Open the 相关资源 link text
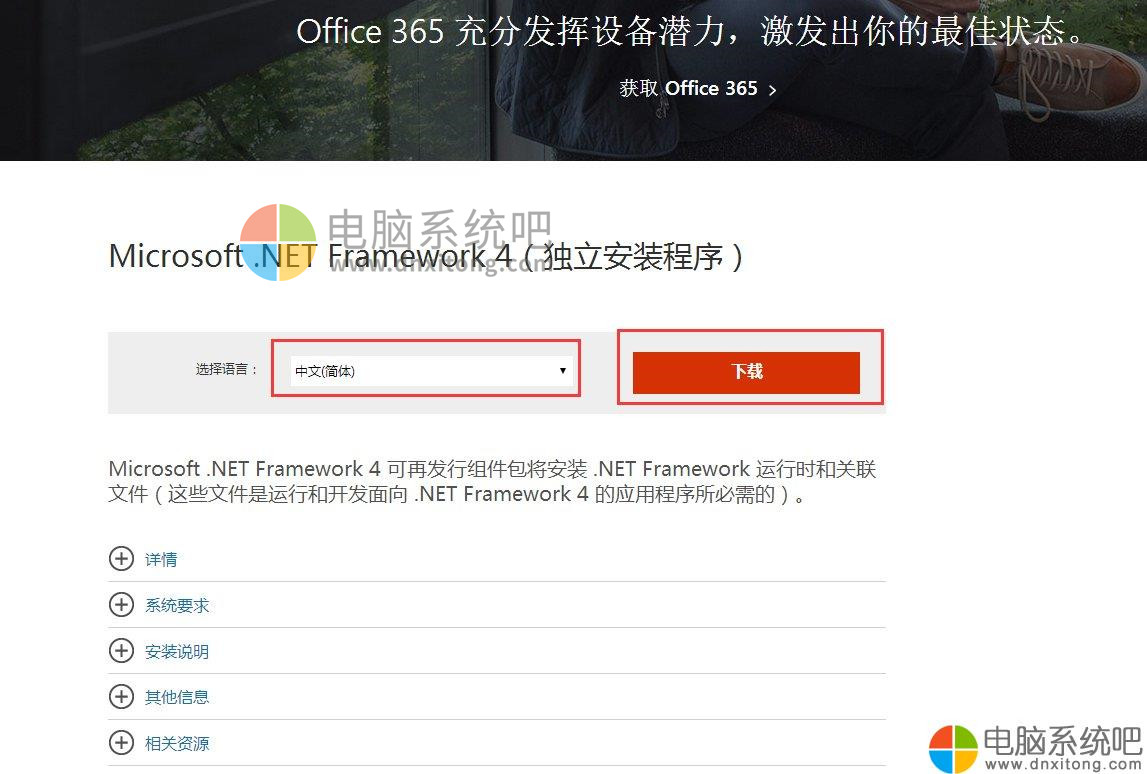The width and height of the screenshot is (1147, 774). (x=177, y=744)
